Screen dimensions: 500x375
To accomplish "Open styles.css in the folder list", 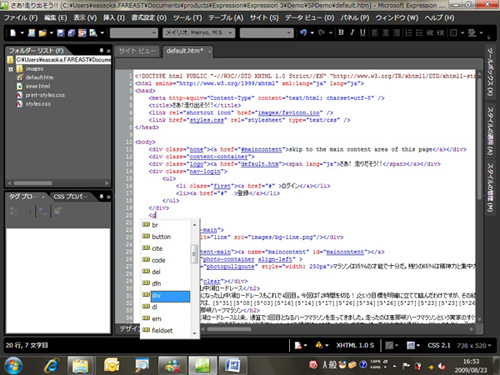I will coord(38,104).
